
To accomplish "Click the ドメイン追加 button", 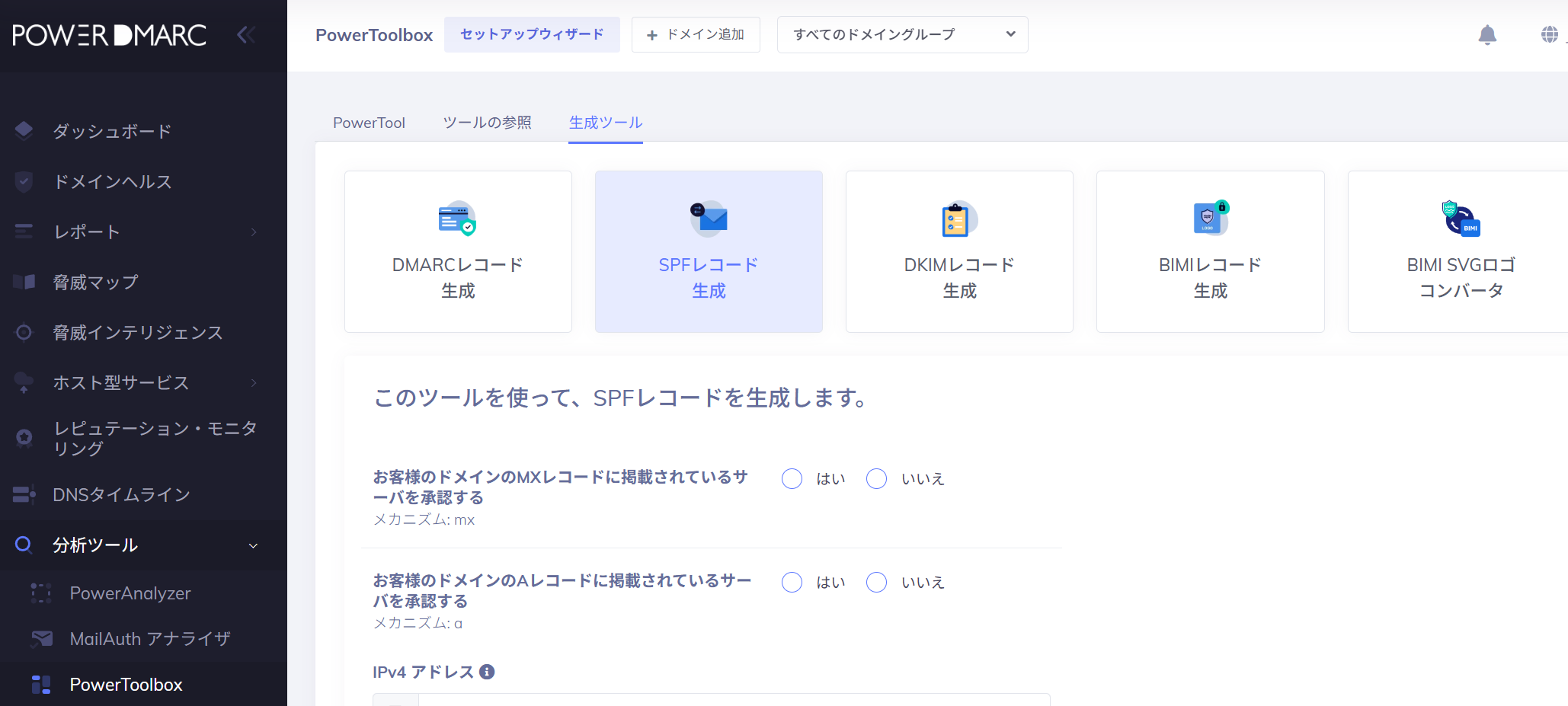I will (x=696, y=35).
